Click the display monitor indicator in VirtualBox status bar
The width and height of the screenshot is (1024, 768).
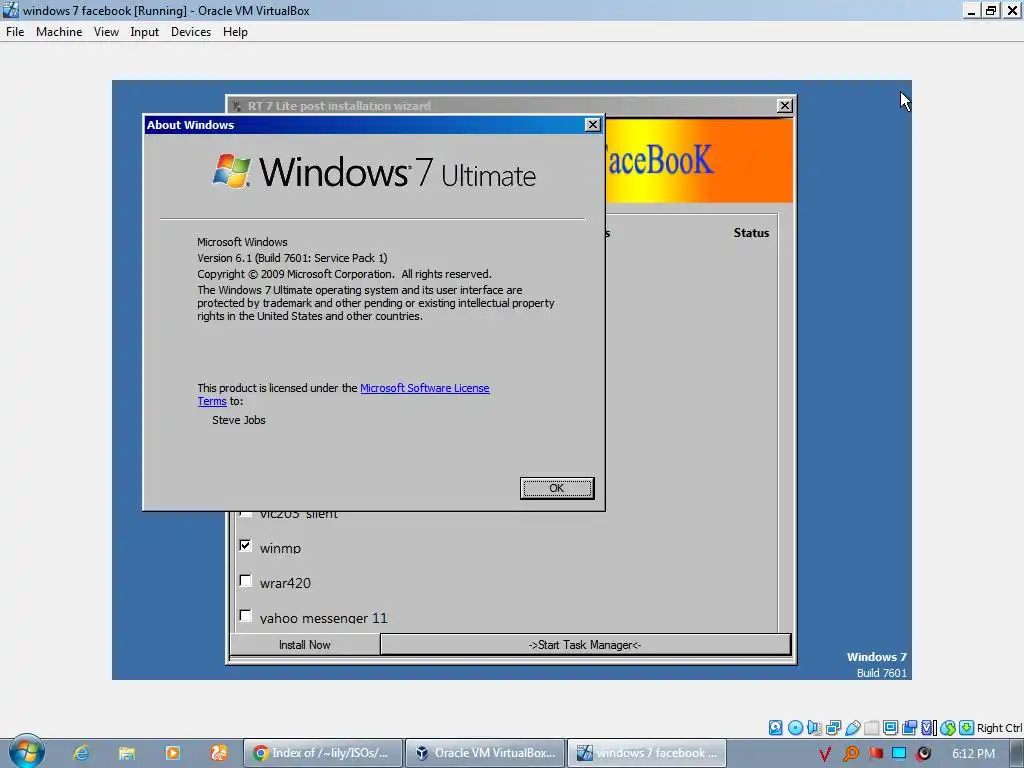tap(890, 728)
